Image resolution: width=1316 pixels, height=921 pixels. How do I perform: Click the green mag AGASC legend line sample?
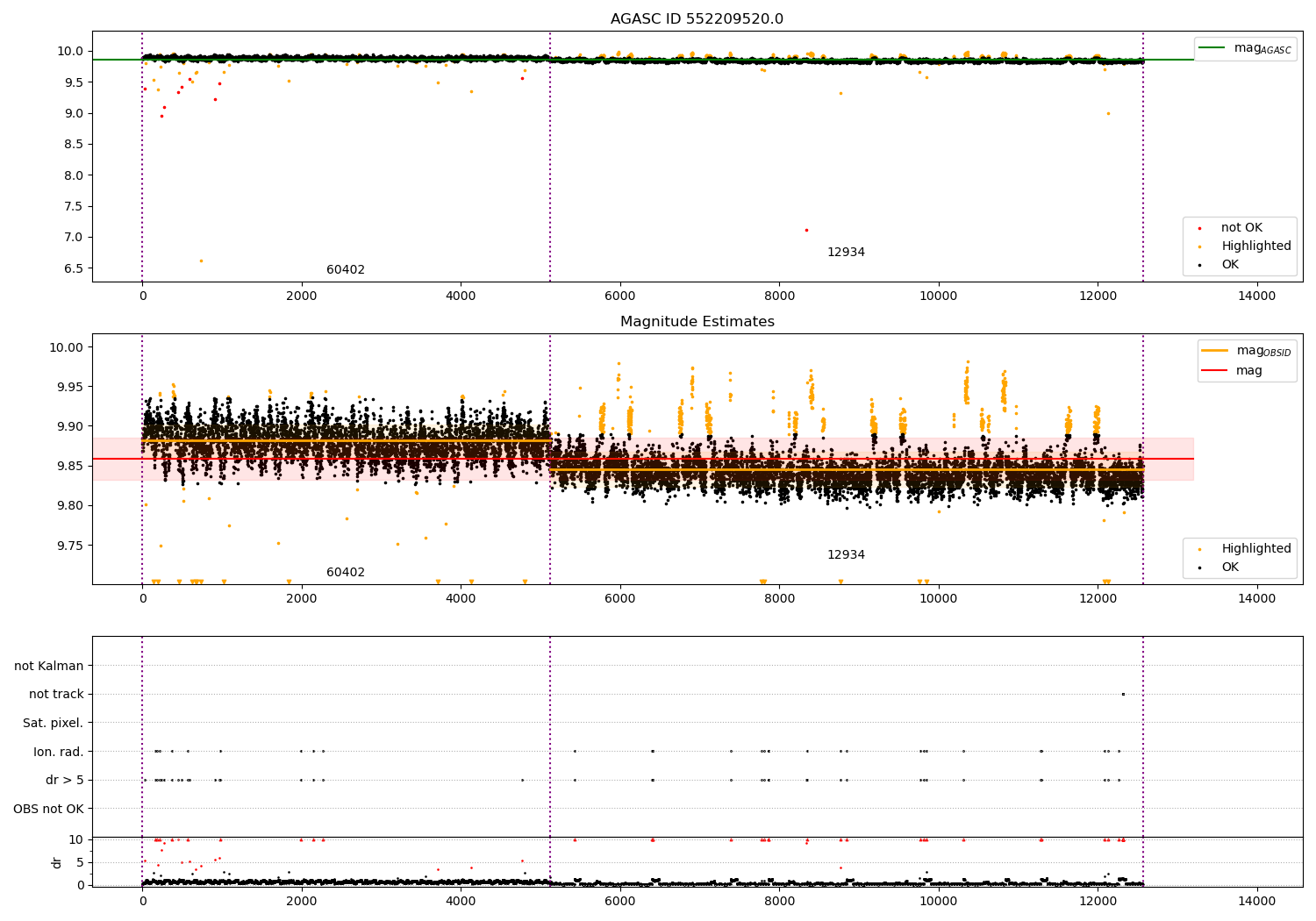pos(1213,48)
